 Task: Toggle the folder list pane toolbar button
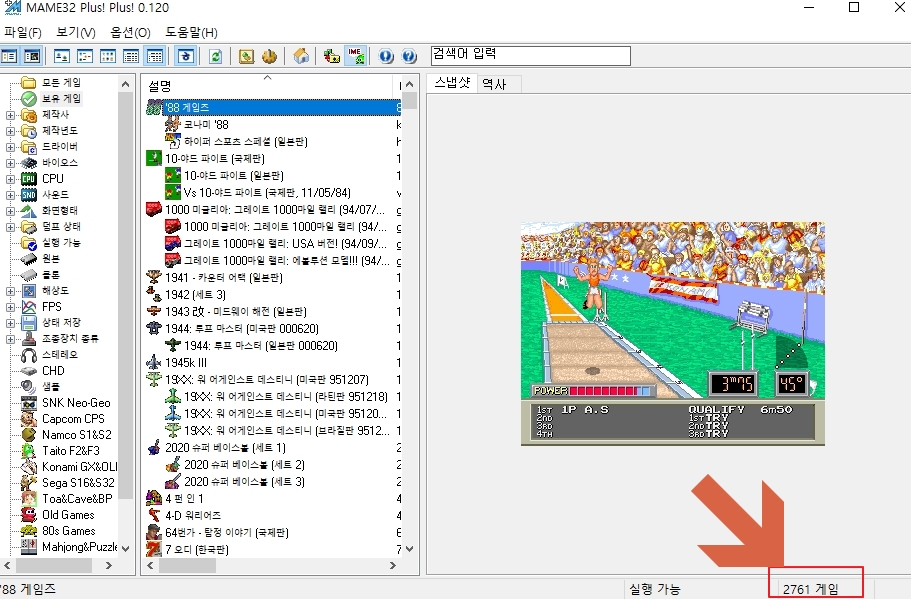point(9,56)
